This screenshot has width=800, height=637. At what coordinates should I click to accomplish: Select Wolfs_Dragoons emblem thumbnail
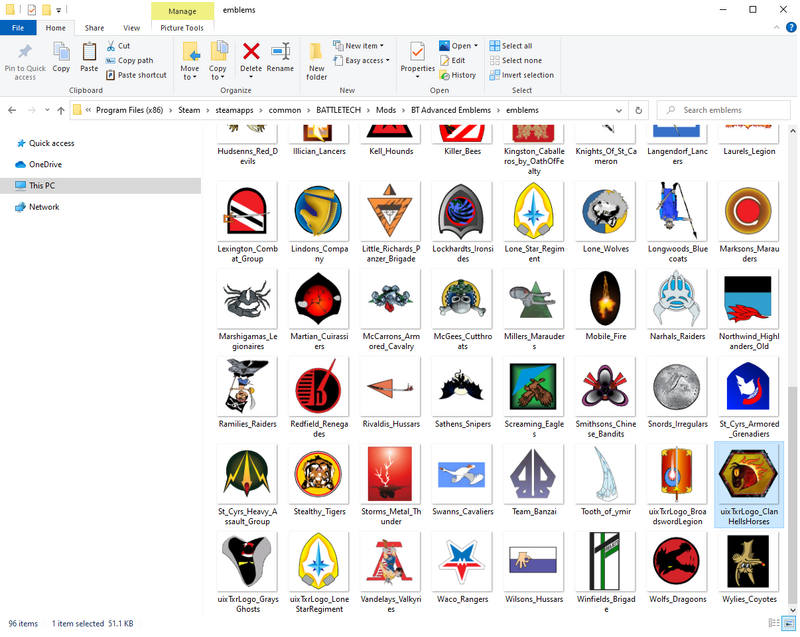[x=677, y=563]
